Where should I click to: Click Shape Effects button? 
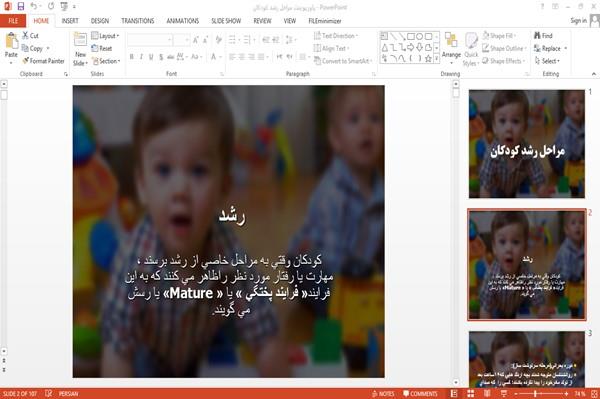pos(503,61)
